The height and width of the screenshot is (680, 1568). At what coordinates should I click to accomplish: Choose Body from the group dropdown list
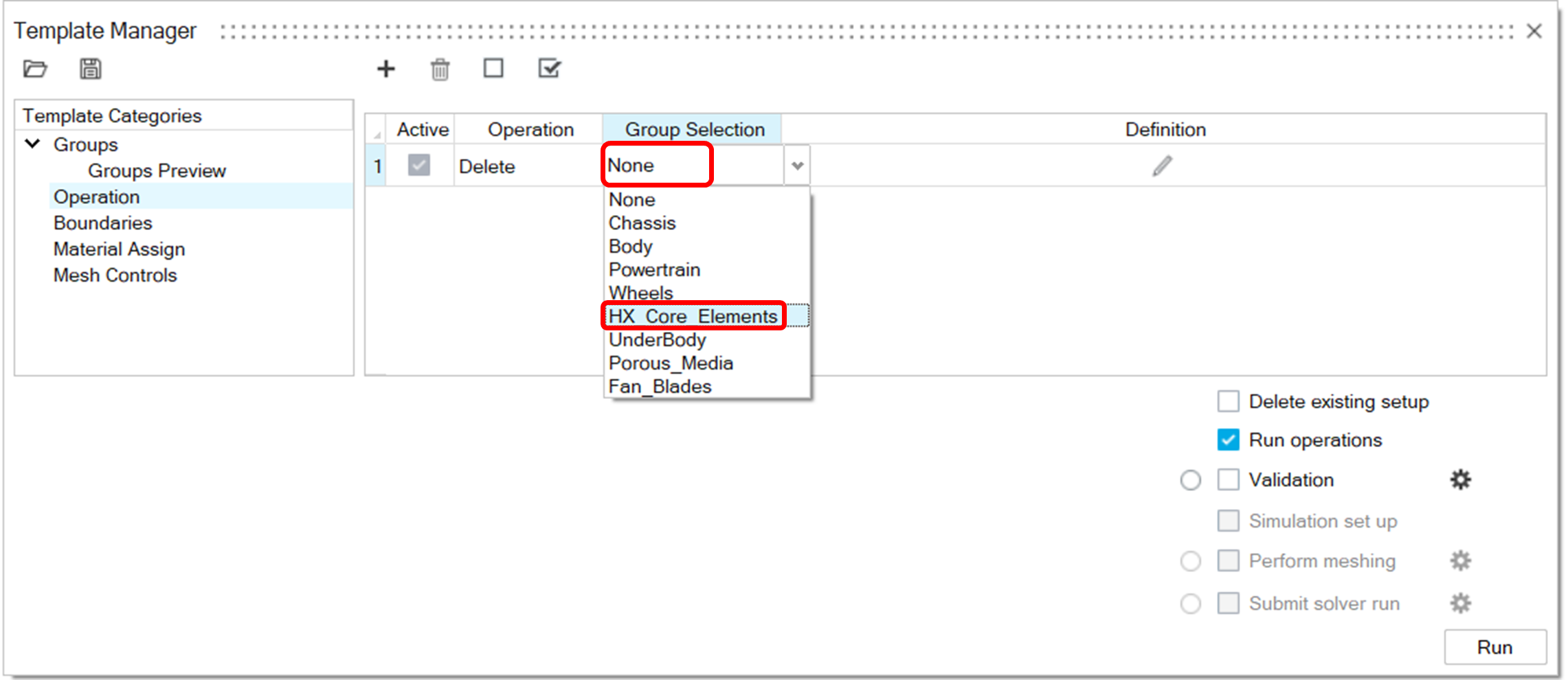(706, 247)
